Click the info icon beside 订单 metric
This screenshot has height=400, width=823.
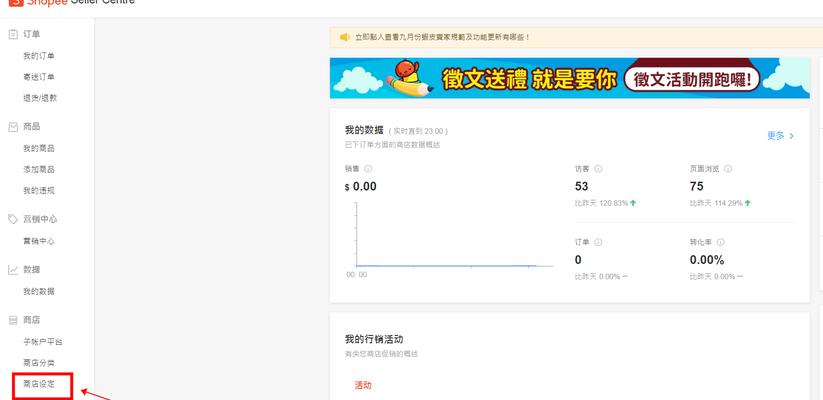(x=598, y=243)
